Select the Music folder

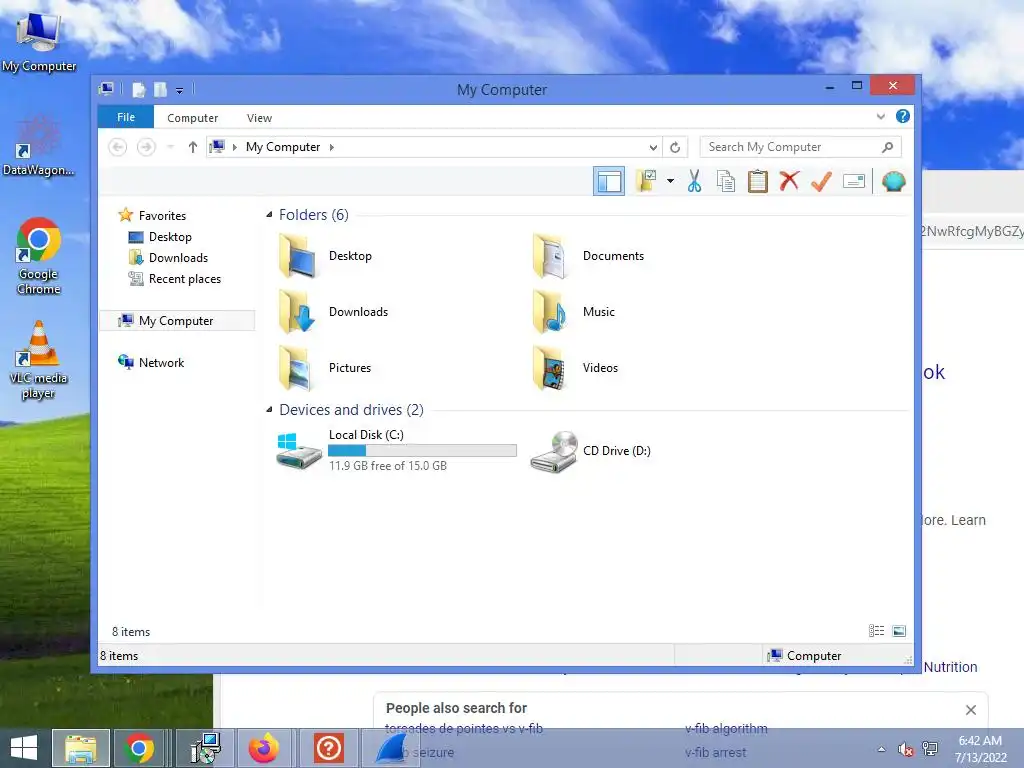[x=574, y=312]
